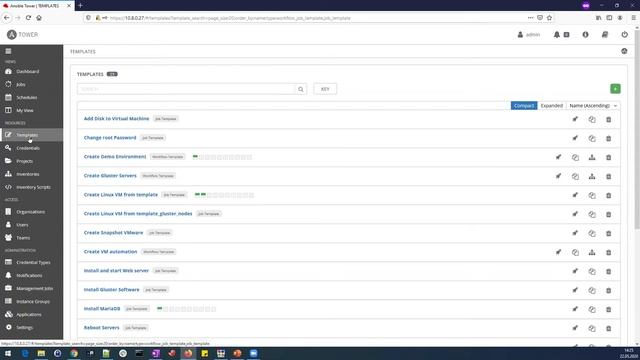Click the first status square of Install MariaDB
This screenshot has width=640, height=360.
[160, 309]
